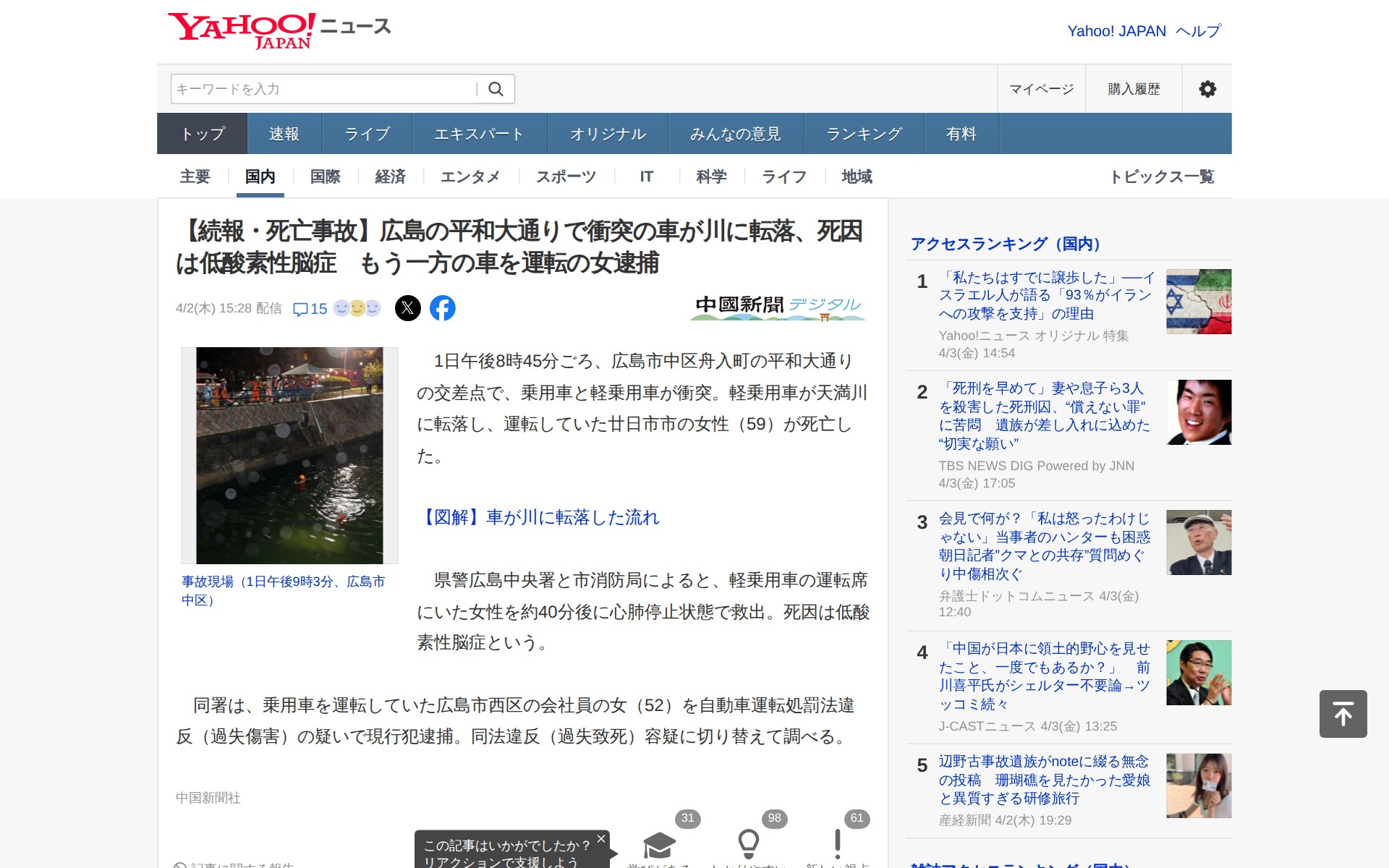Screen dimensions: 1389x868
Task: Share article on X
Action: pyautogui.click(x=408, y=308)
